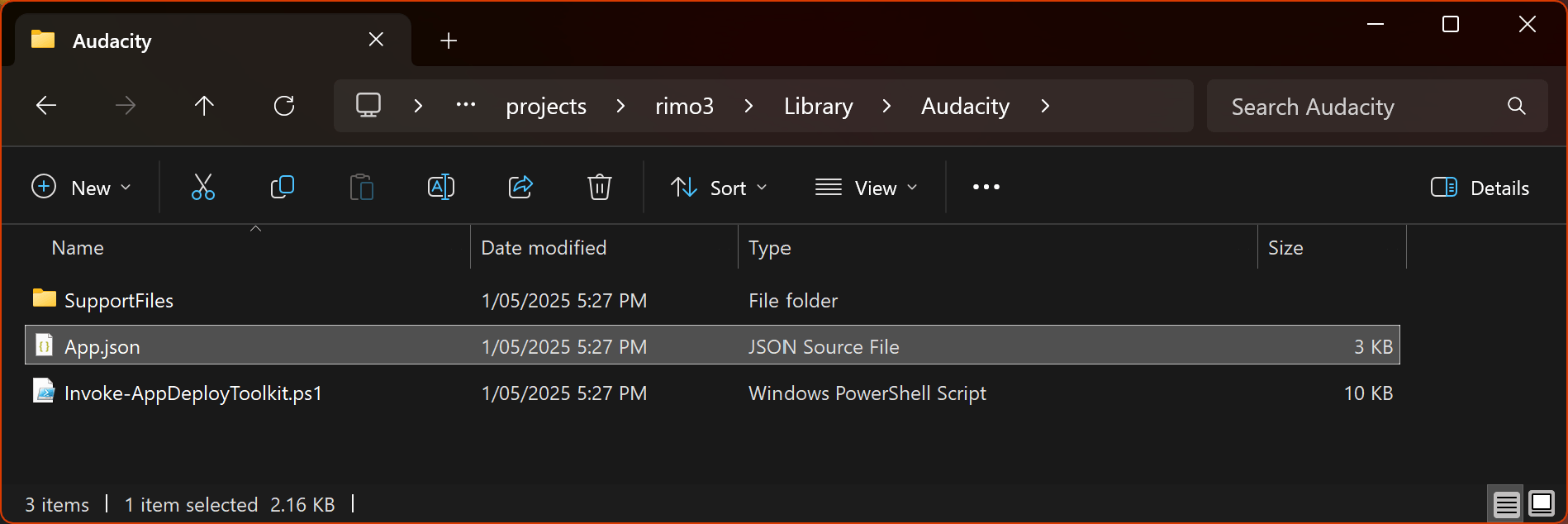1568x524 pixels.
Task: Click the Invoke-AppDeployToolkit.ps1 file icon
Action: pyautogui.click(x=45, y=390)
